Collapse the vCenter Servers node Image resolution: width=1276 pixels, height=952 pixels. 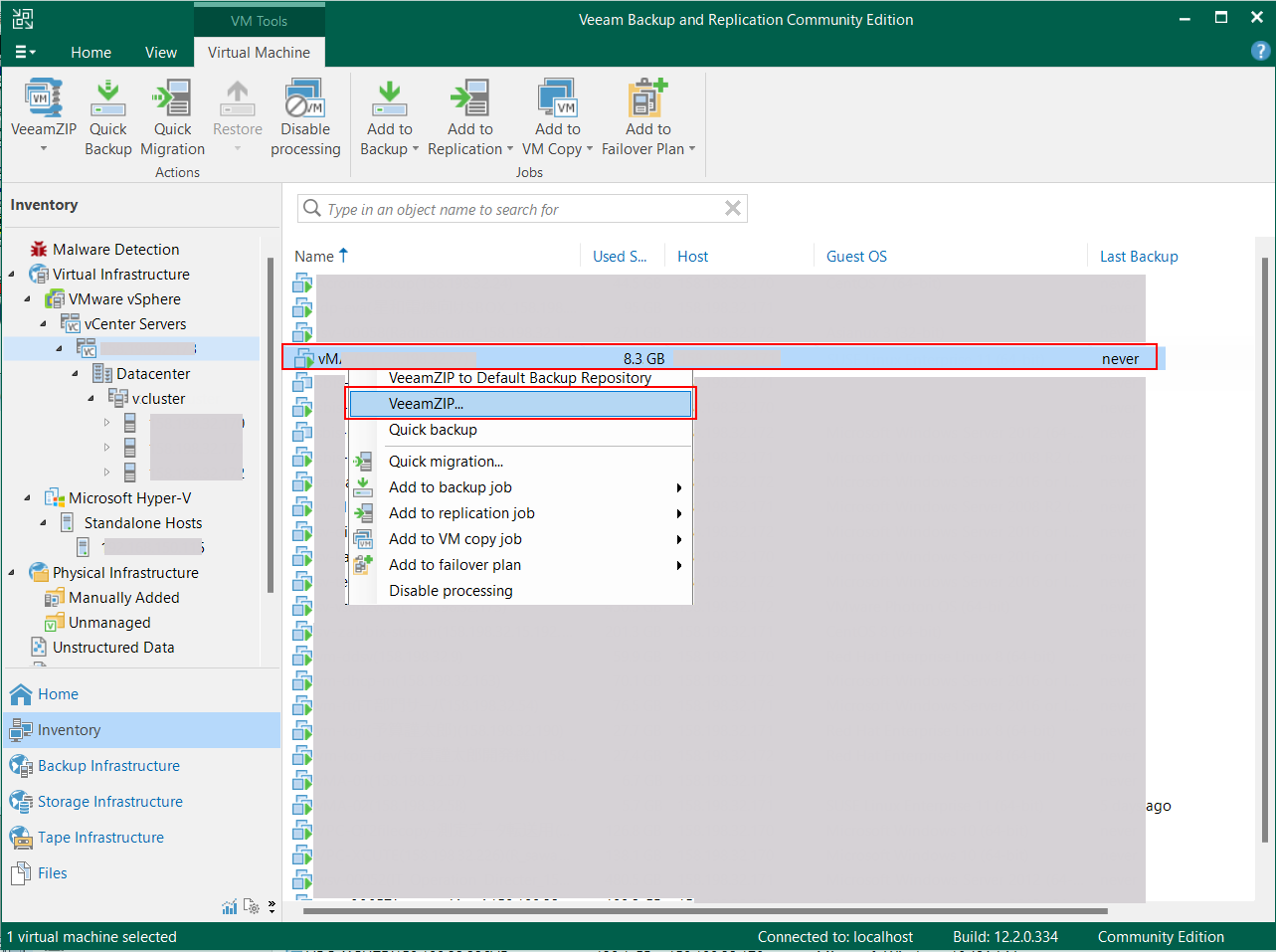(44, 324)
